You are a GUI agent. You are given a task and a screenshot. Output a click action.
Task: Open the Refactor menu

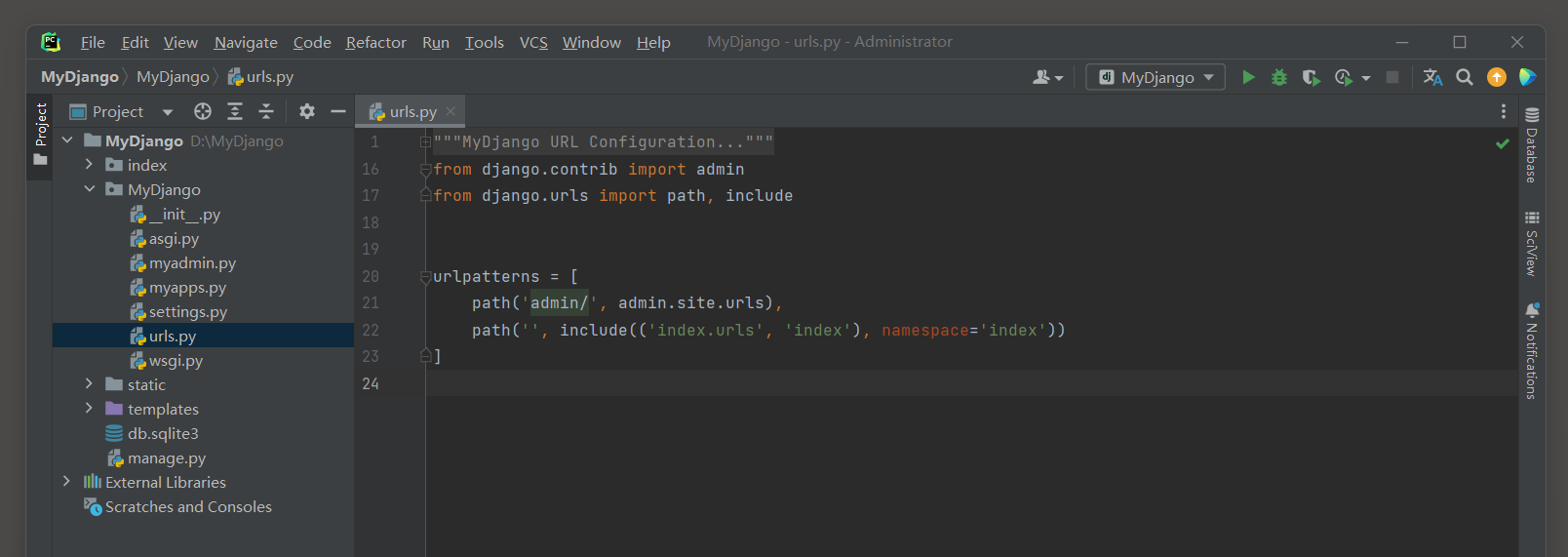375,42
